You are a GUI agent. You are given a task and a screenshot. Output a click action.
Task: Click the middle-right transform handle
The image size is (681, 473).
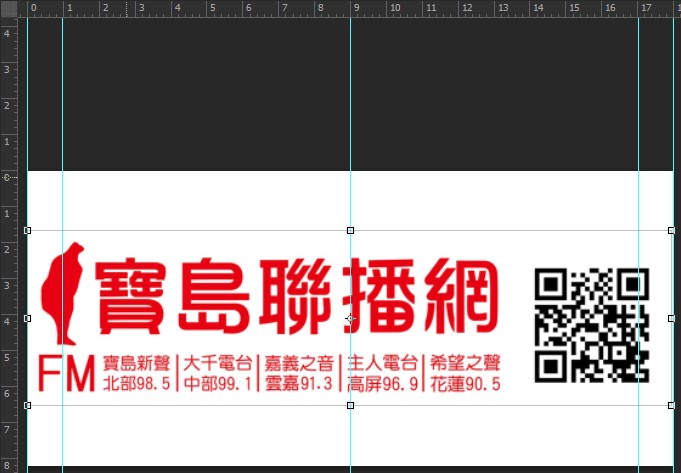tap(672, 318)
